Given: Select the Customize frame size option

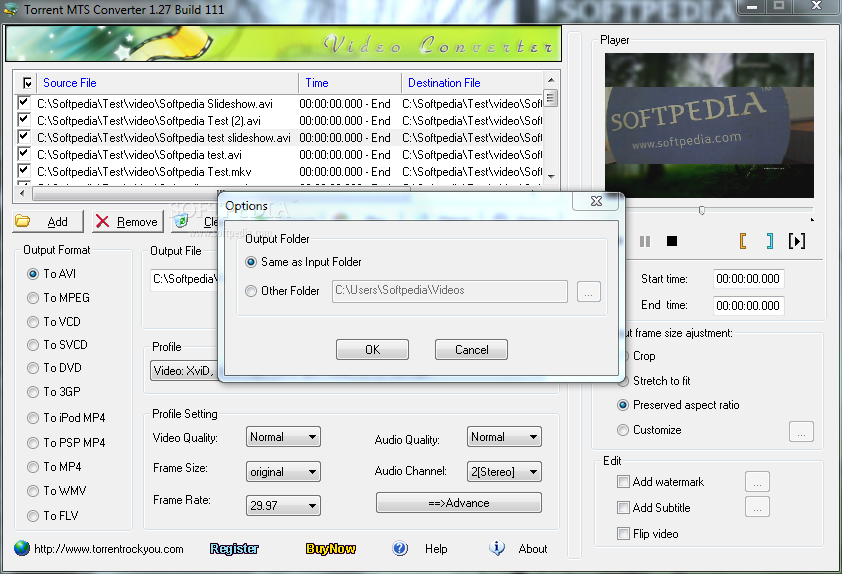Looking at the screenshot, I should 622,430.
